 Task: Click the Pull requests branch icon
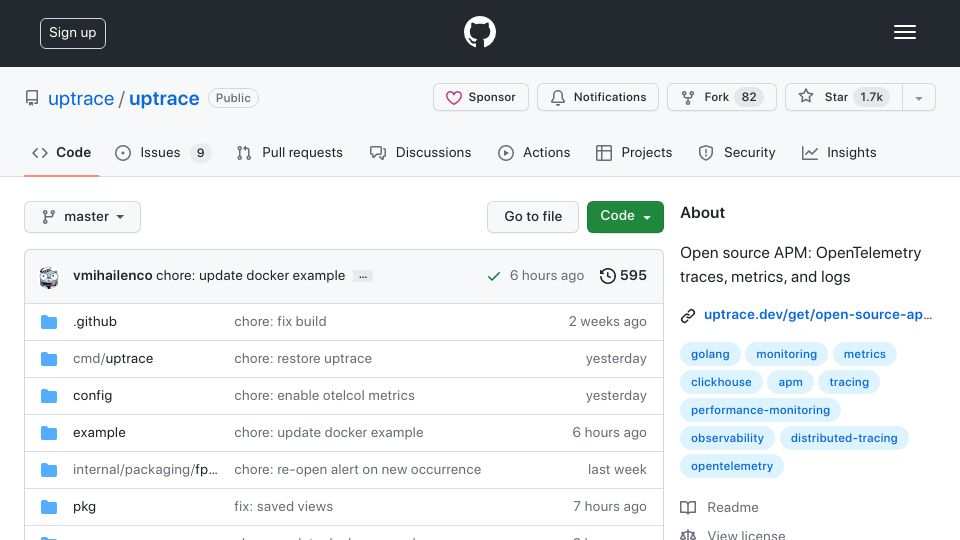(x=244, y=152)
